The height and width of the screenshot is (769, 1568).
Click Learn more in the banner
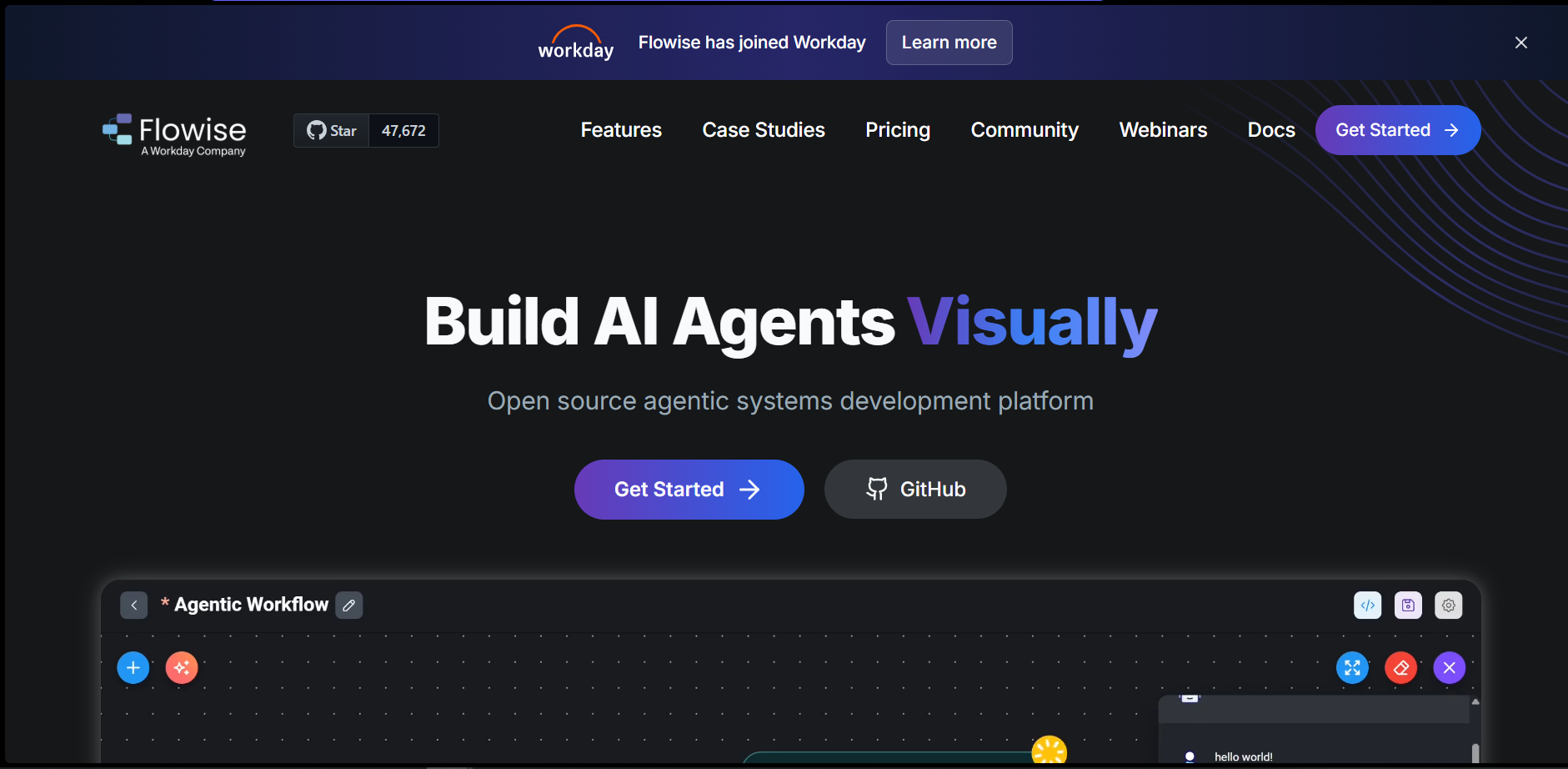(x=949, y=43)
